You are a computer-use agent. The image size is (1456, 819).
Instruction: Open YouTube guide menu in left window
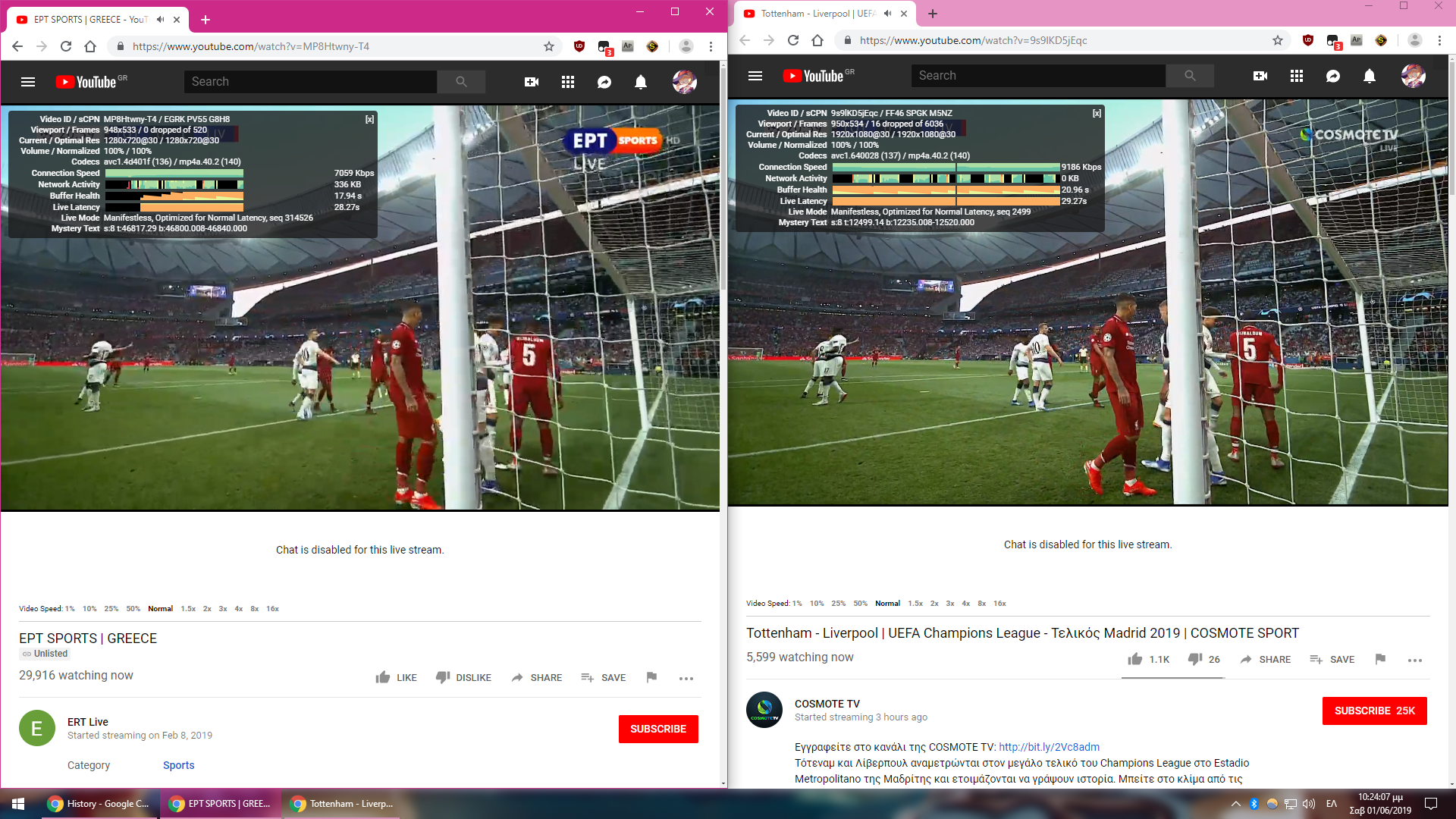(x=28, y=82)
